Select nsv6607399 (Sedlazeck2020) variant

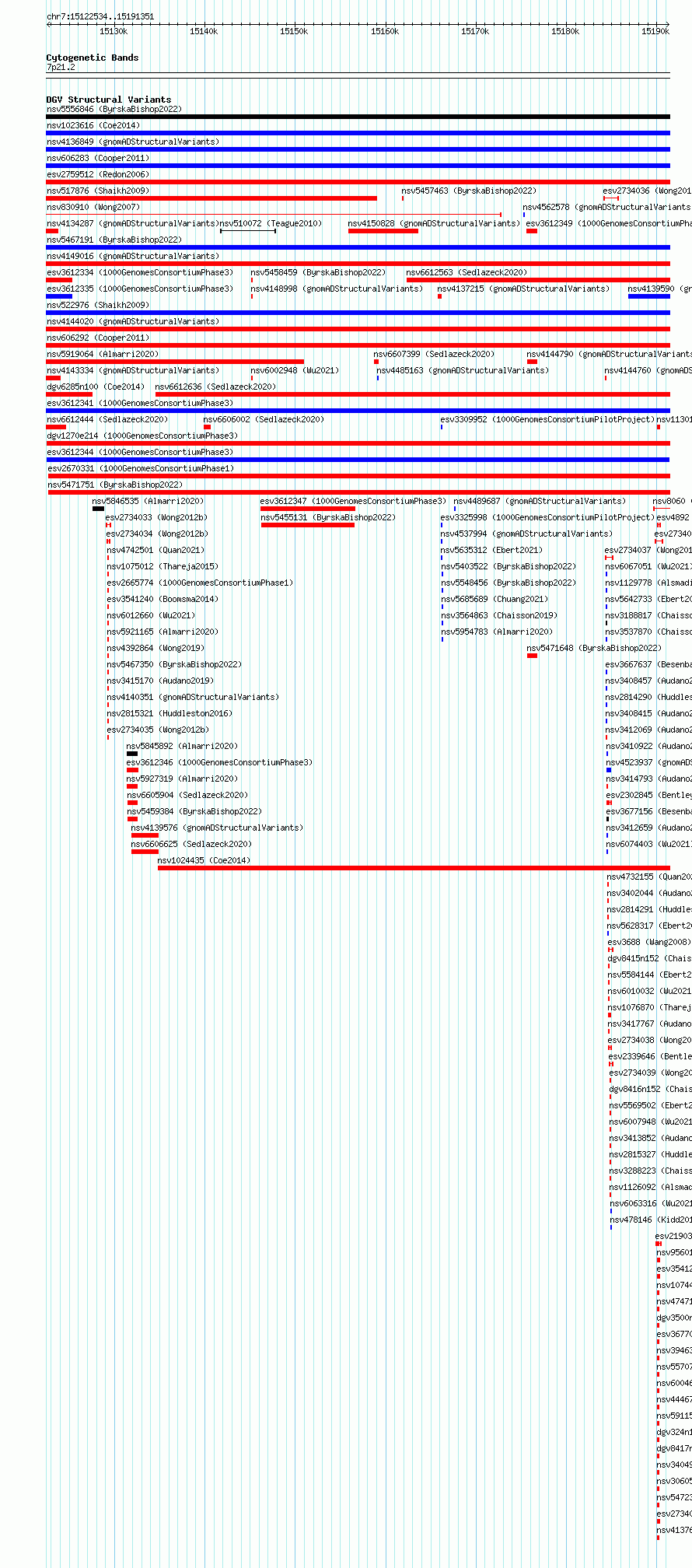point(434,354)
